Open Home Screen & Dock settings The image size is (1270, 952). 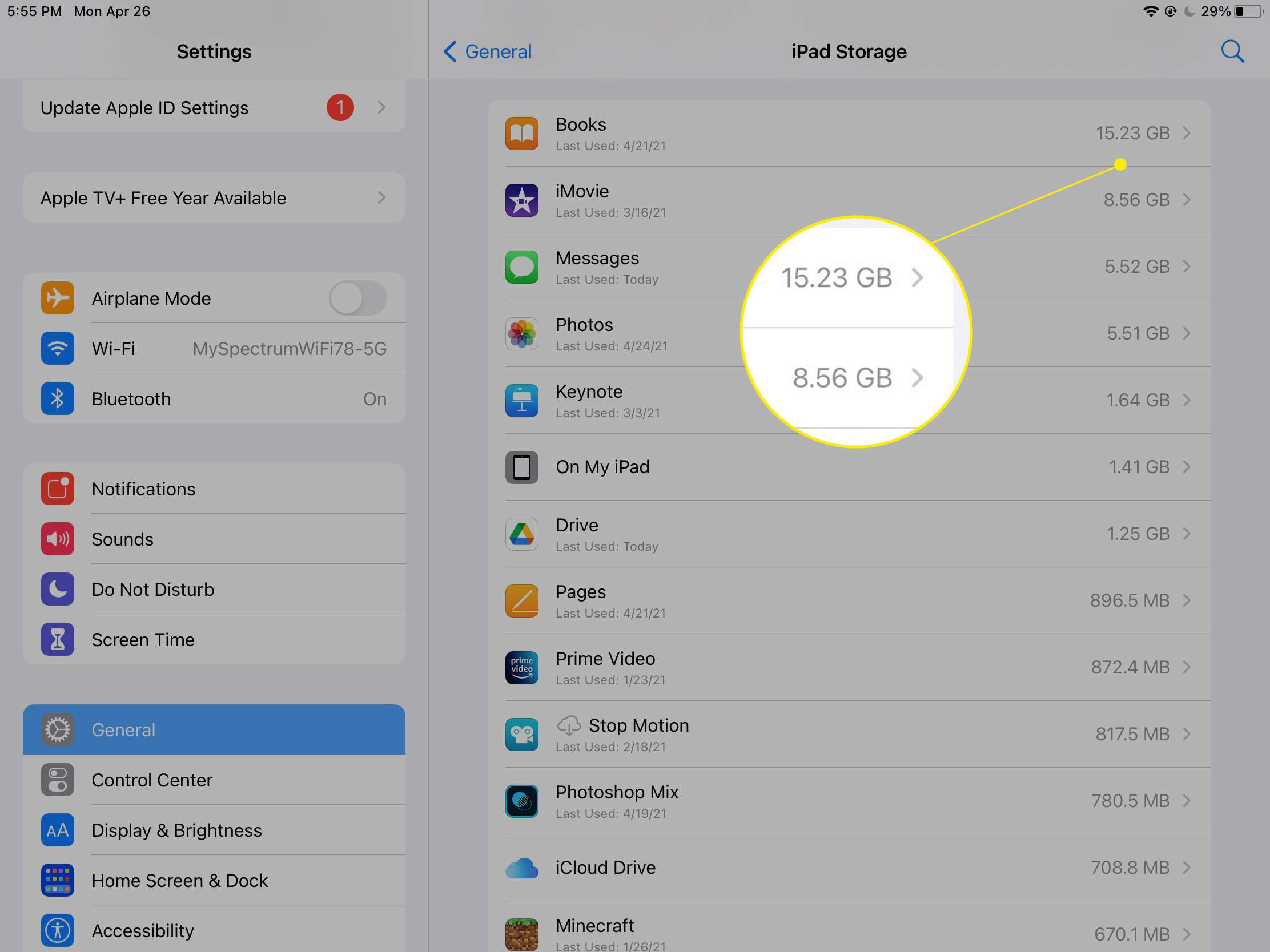pyautogui.click(x=214, y=880)
